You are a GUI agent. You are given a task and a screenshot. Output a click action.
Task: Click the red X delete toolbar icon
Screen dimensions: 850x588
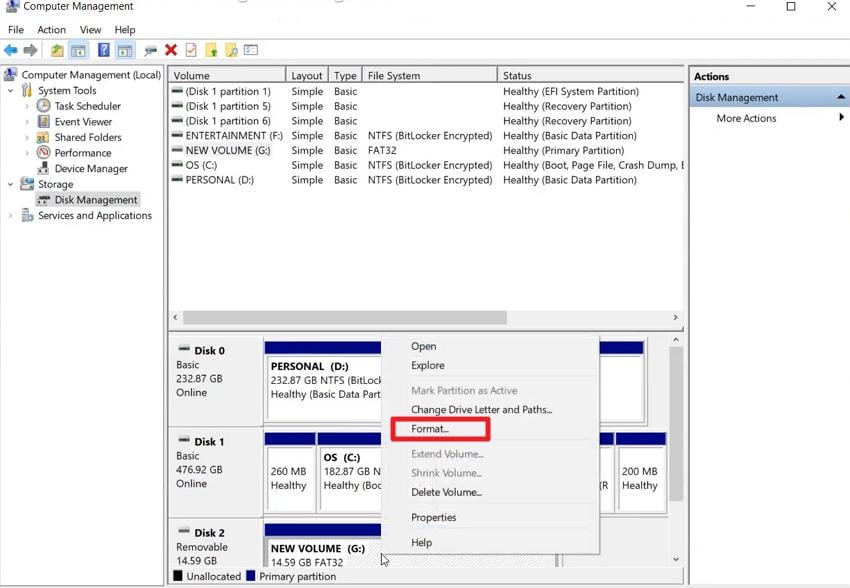(x=170, y=50)
